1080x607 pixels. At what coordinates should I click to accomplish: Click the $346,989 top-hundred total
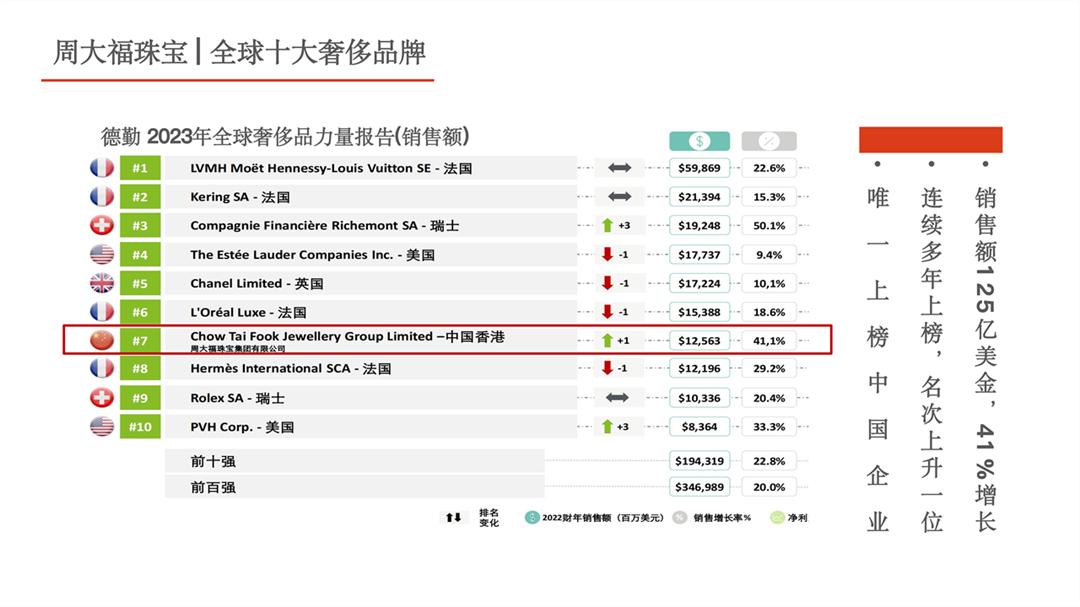click(699, 487)
